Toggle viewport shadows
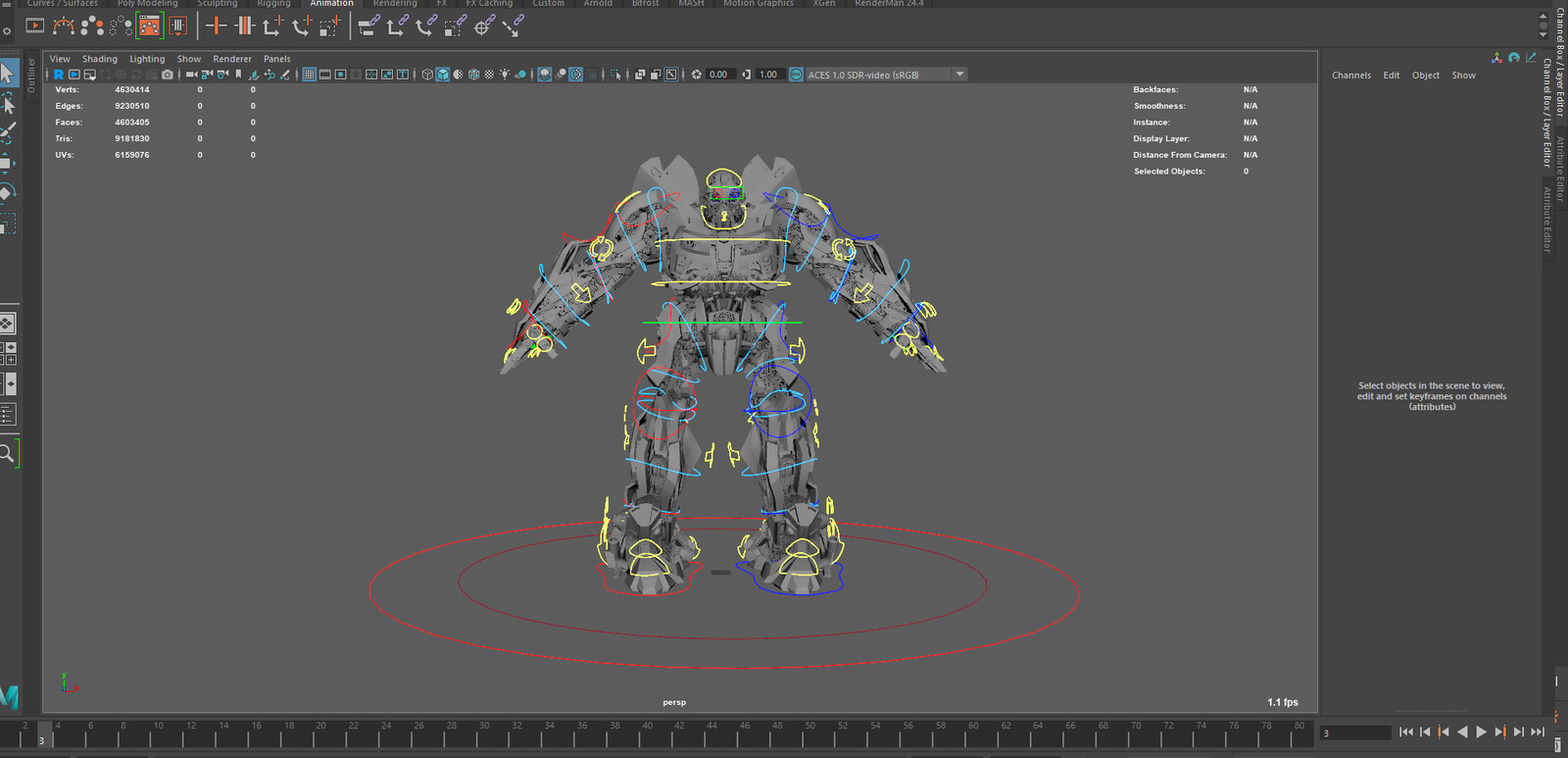1568x758 pixels. [520, 75]
